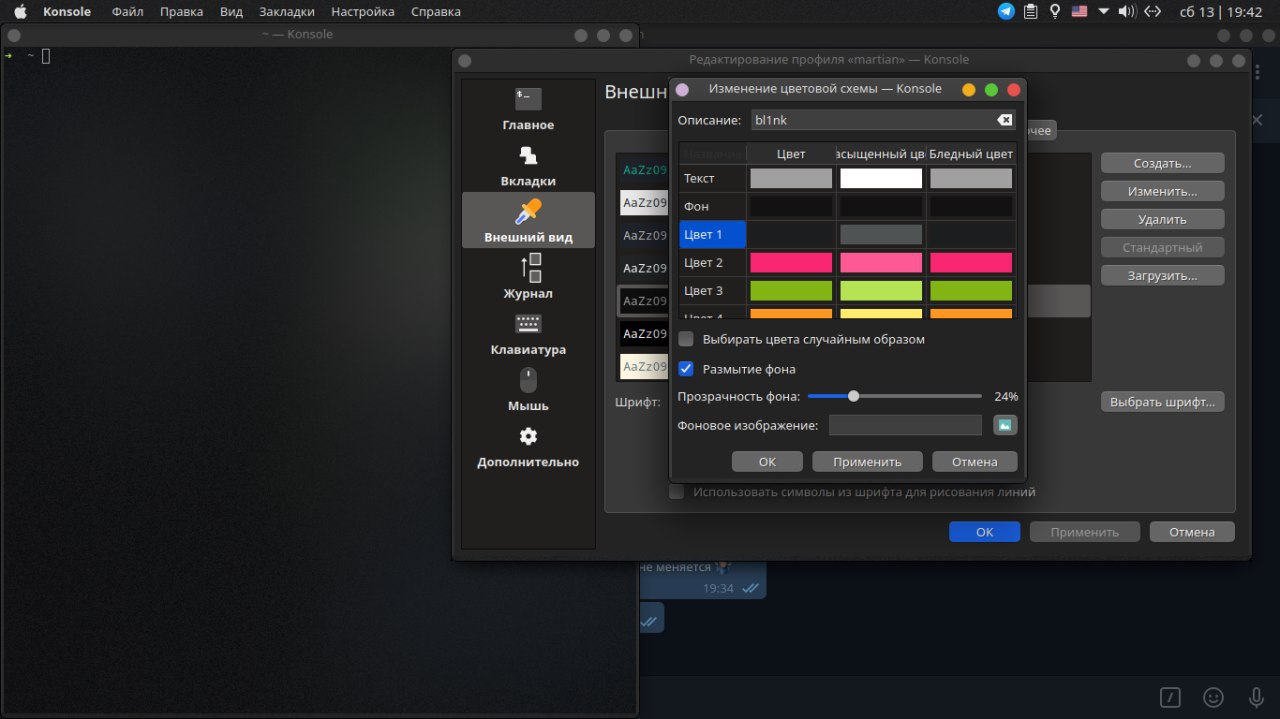1280x719 pixels.
Task: Open the Apple menu
Action: tap(19, 12)
